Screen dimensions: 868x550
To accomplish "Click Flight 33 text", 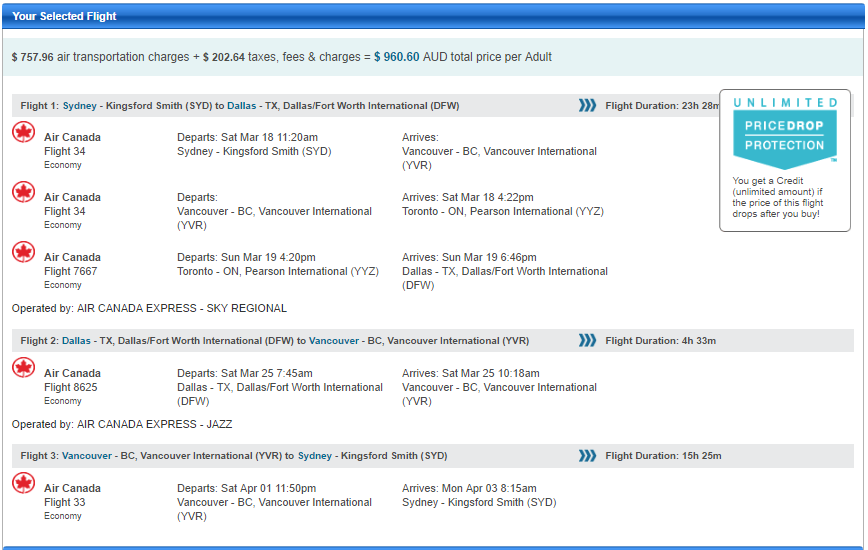I will click(65, 502).
